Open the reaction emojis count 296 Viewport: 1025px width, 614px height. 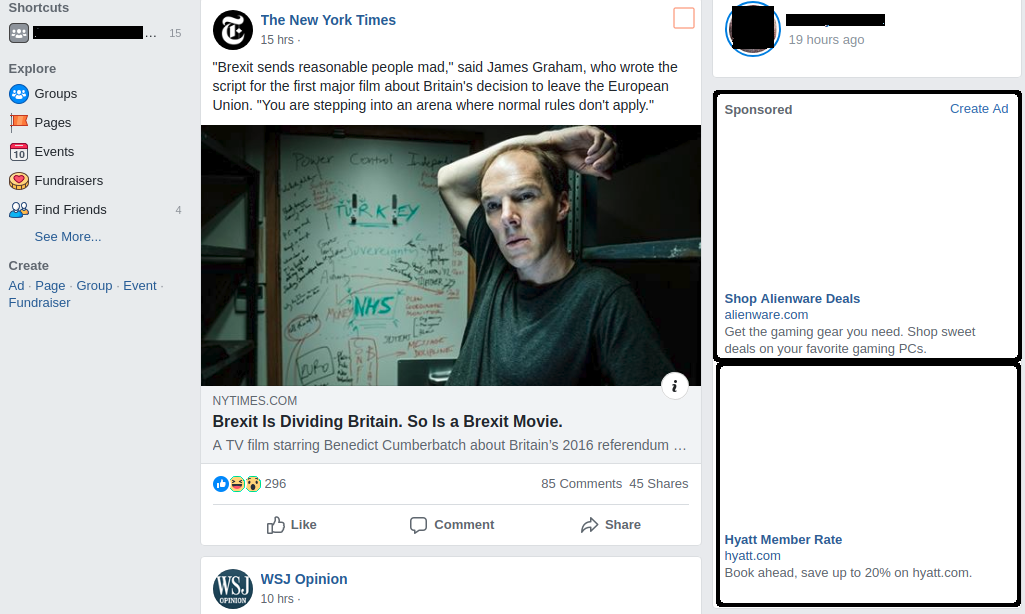[250, 484]
